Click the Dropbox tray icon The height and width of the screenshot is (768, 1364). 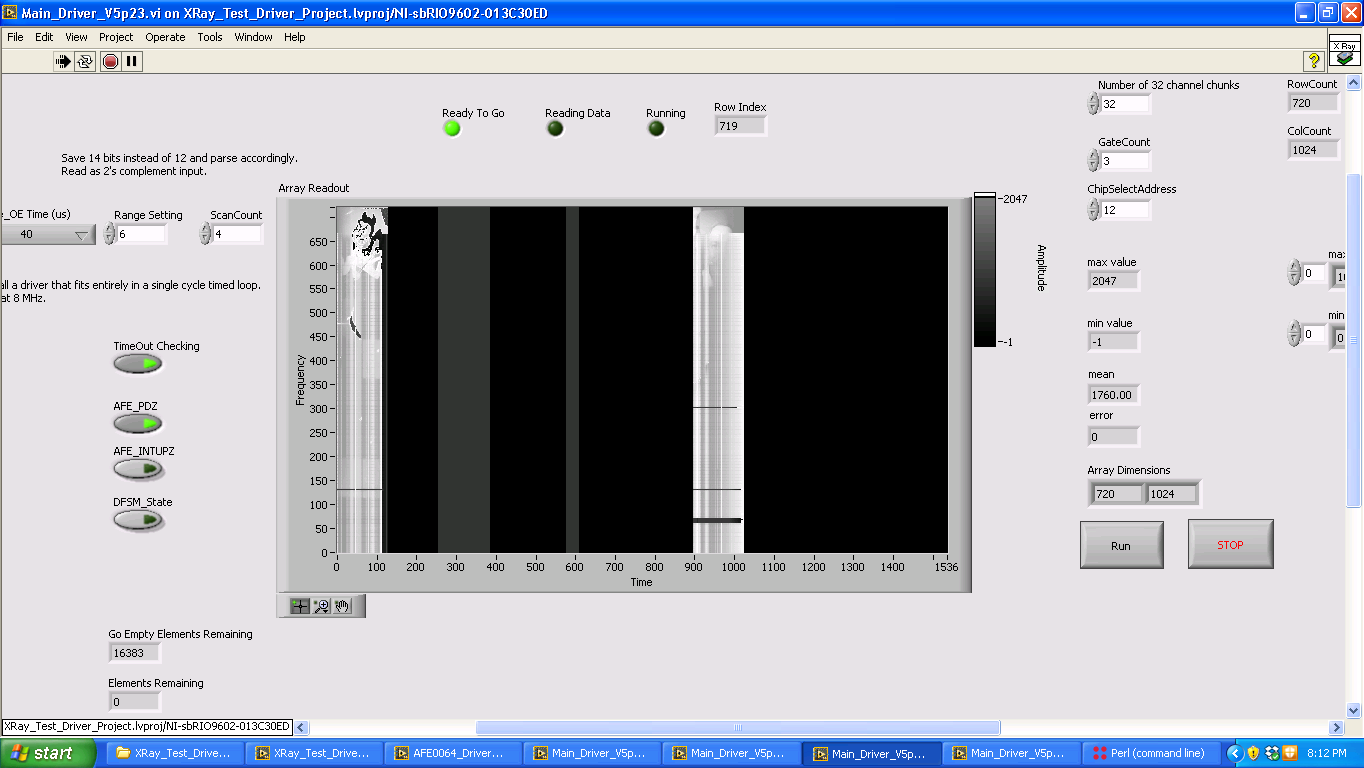coord(1272,753)
